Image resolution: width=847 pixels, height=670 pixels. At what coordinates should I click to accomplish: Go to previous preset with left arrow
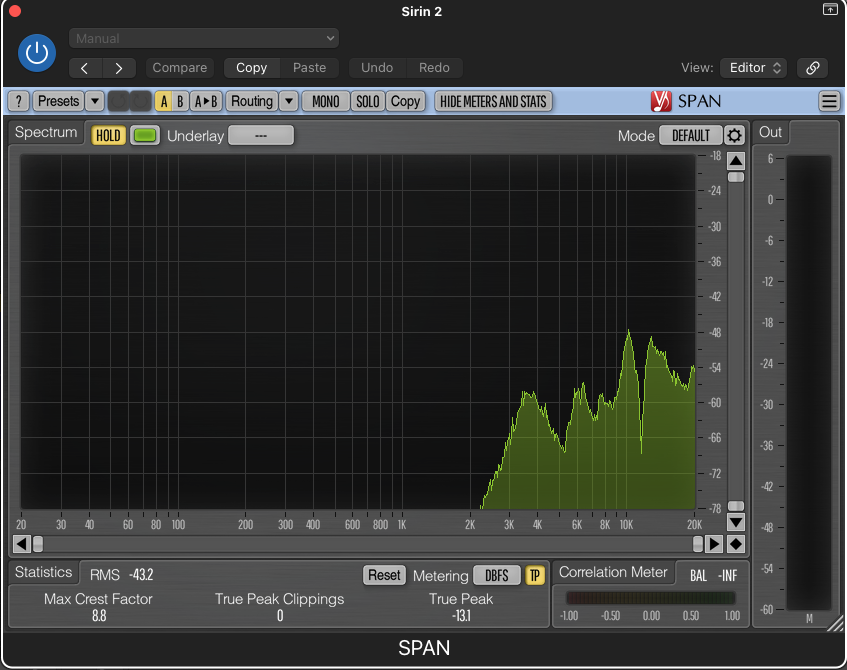point(85,68)
